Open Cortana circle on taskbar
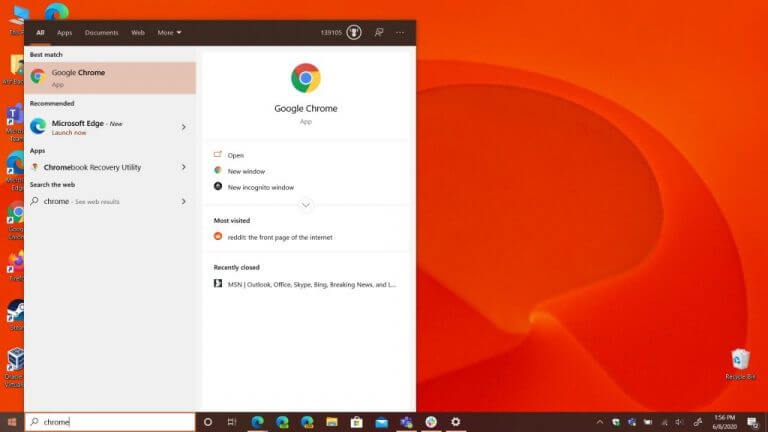The image size is (768, 432). pos(208,422)
